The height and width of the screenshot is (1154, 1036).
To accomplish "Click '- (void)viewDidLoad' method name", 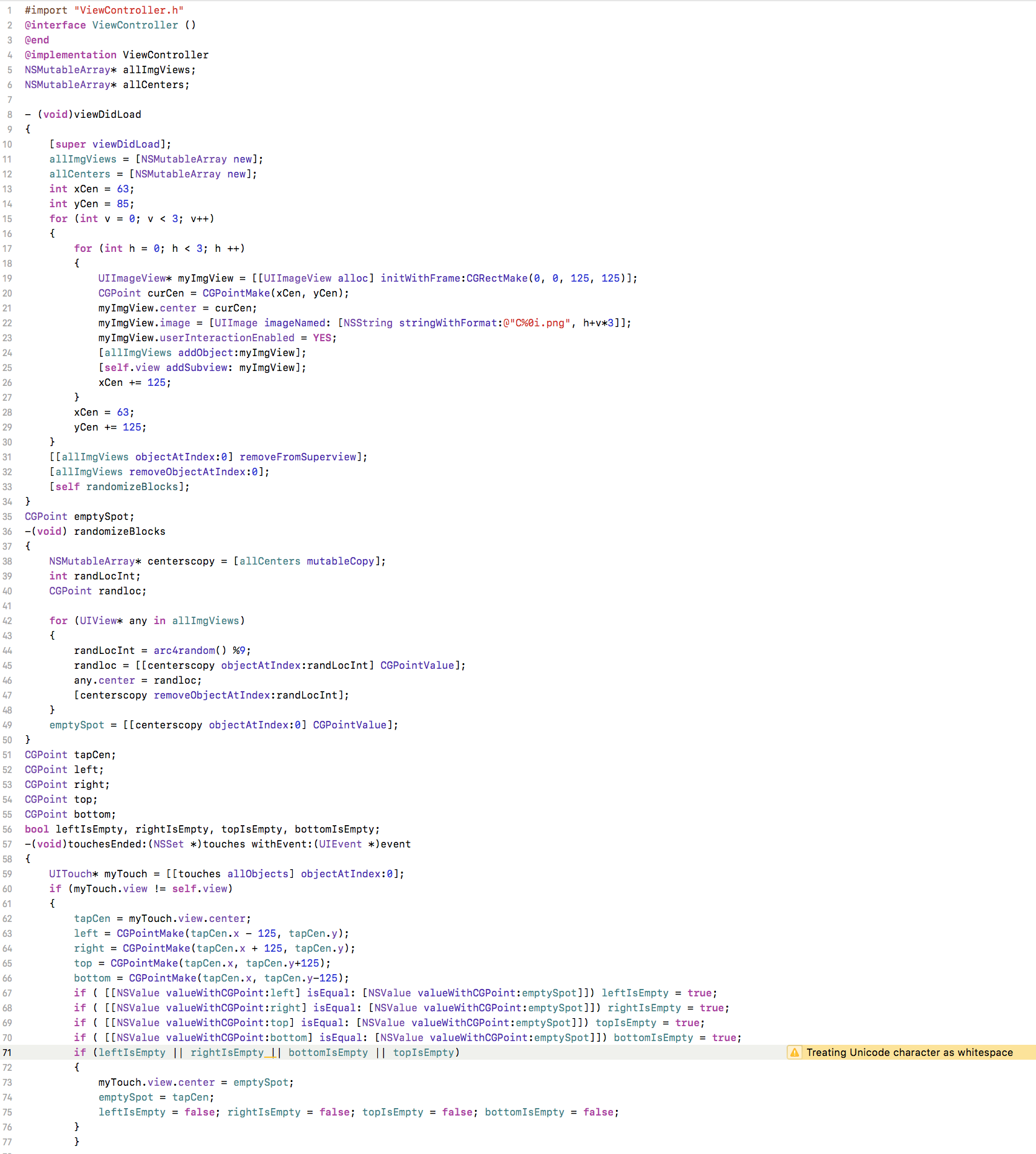I will pyautogui.click(x=83, y=114).
